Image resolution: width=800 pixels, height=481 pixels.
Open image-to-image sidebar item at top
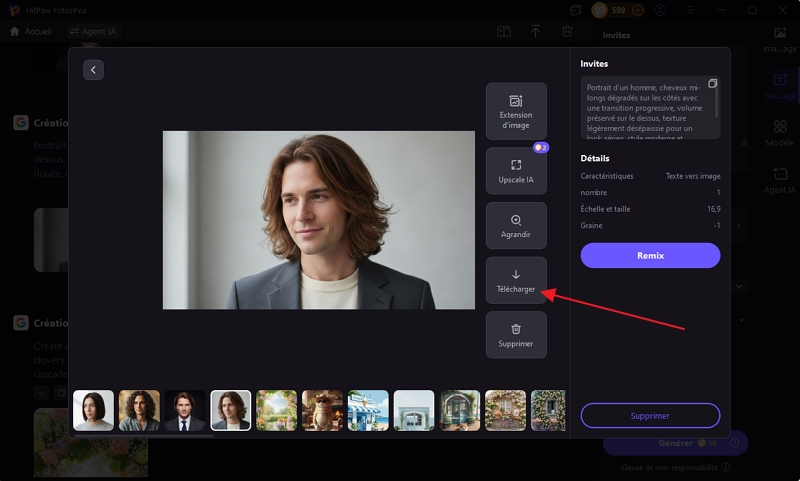(x=780, y=39)
